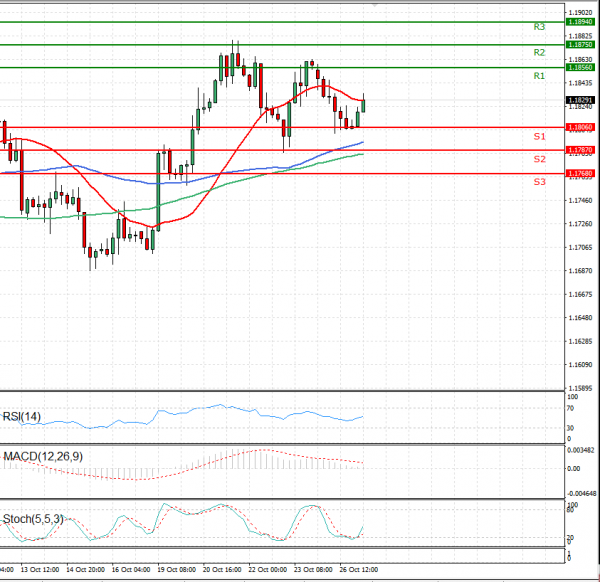600x582 pixels.
Task: Click the MACD scale value 0.003482
Action: click(580, 450)
